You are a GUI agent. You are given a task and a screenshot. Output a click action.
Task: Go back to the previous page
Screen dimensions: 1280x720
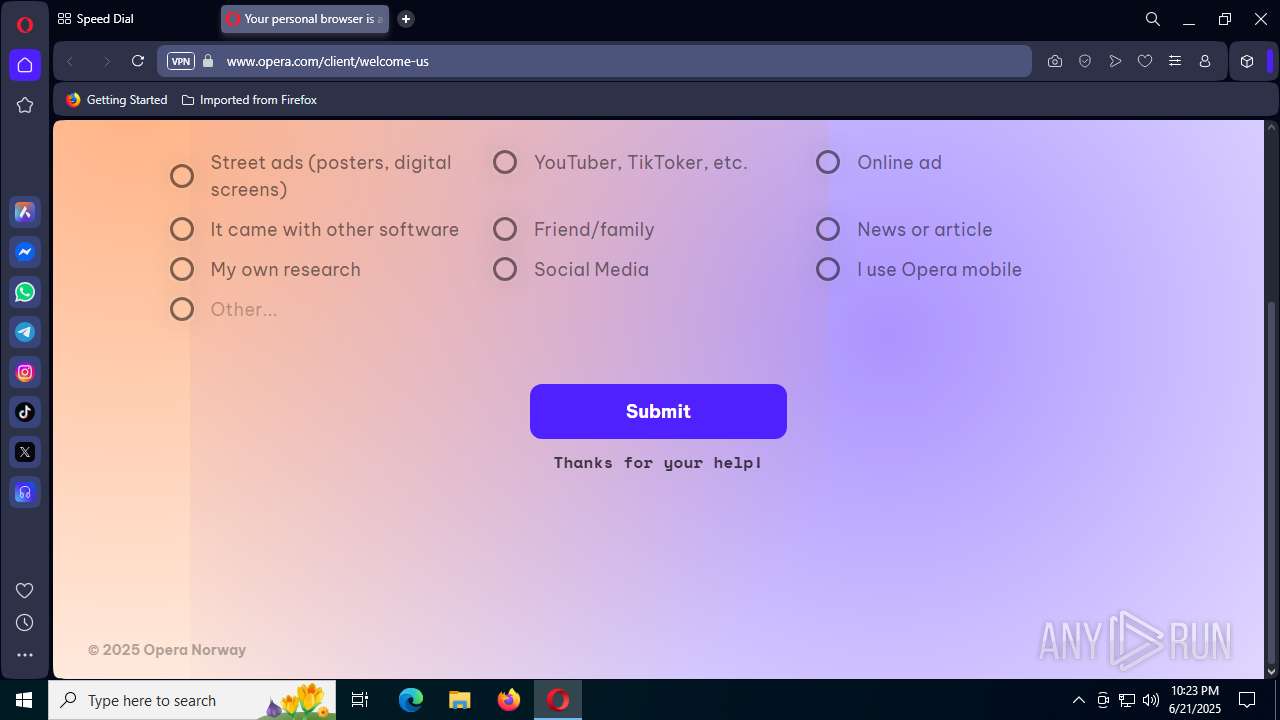coord(70,61)
